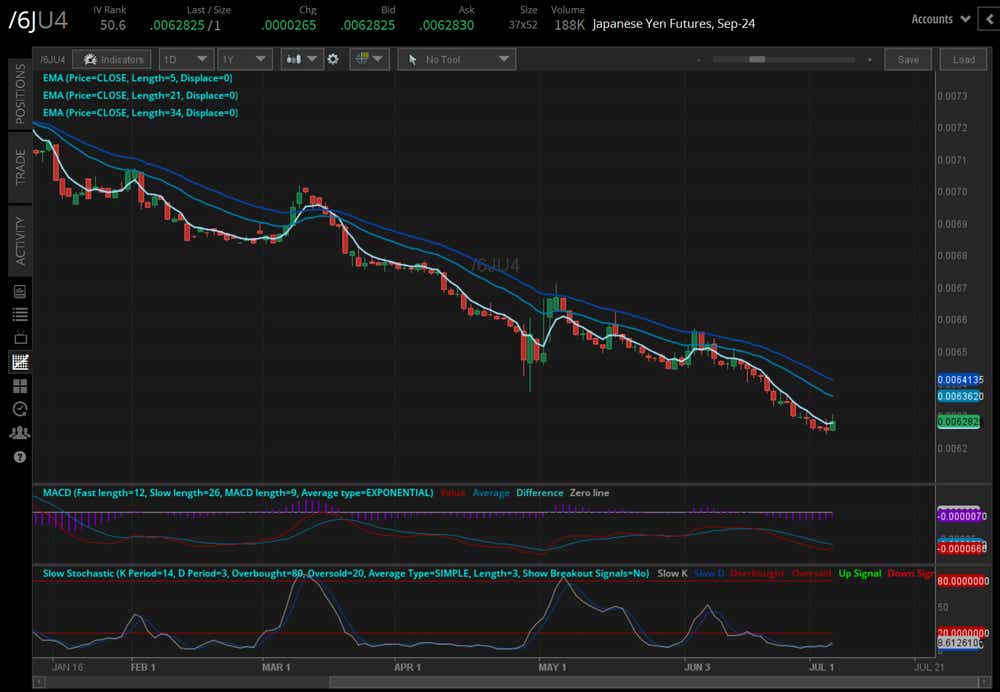Select the active Charts icon in sidebar
Image resolution: width=1000 pixels, height=692 pixels.
(19, 362)
